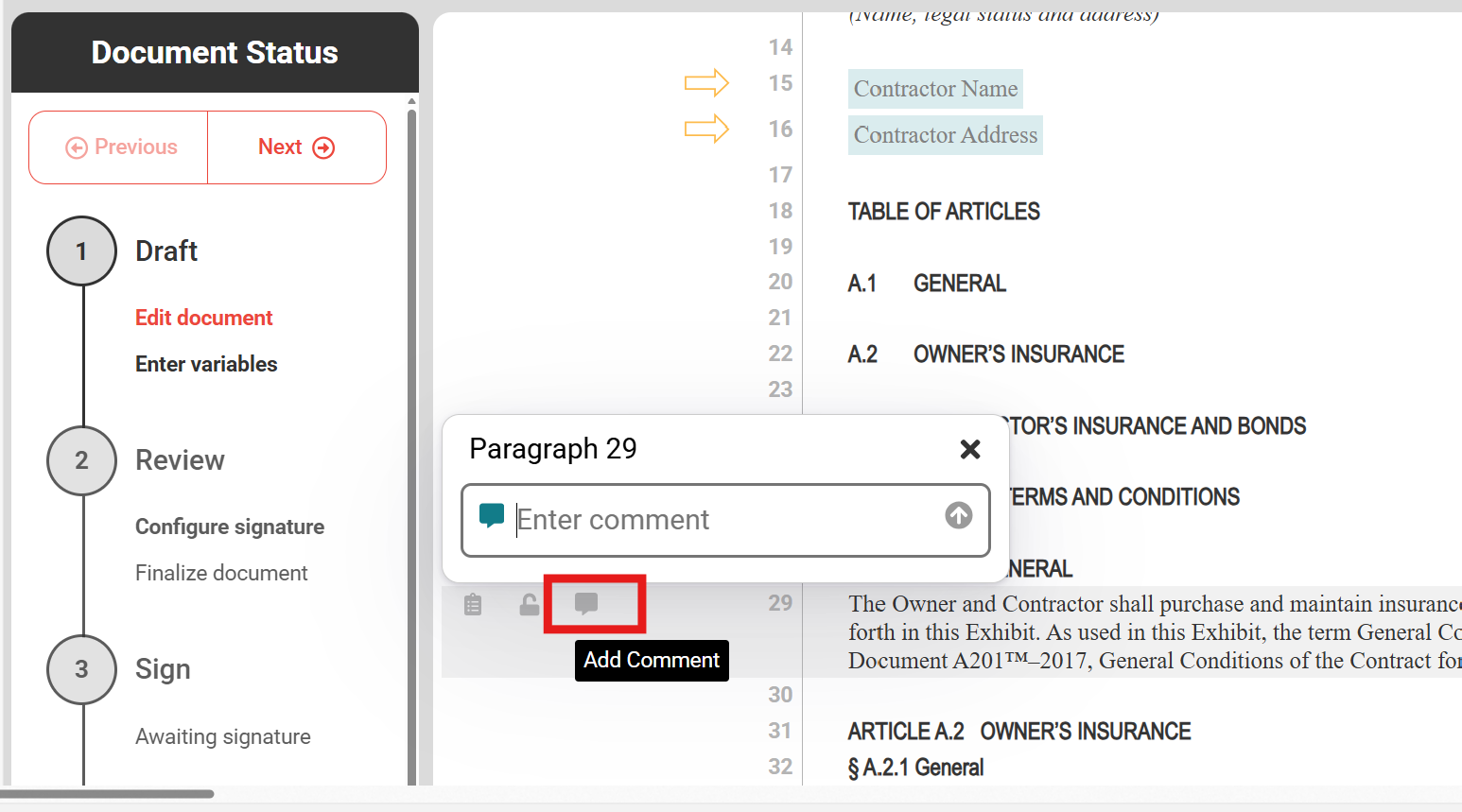Select the Draft step circle 1
The height and width of the screenshot is (812, 1462).
click(81, 251)
